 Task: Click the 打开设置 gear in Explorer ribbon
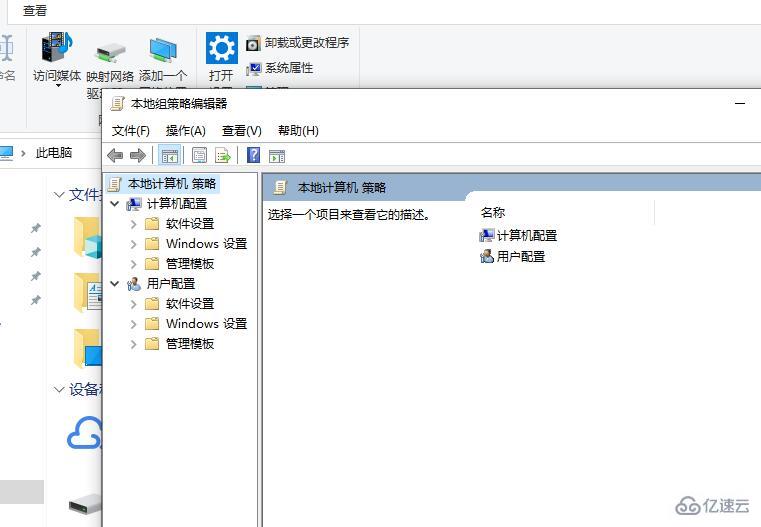pos(222,48)
